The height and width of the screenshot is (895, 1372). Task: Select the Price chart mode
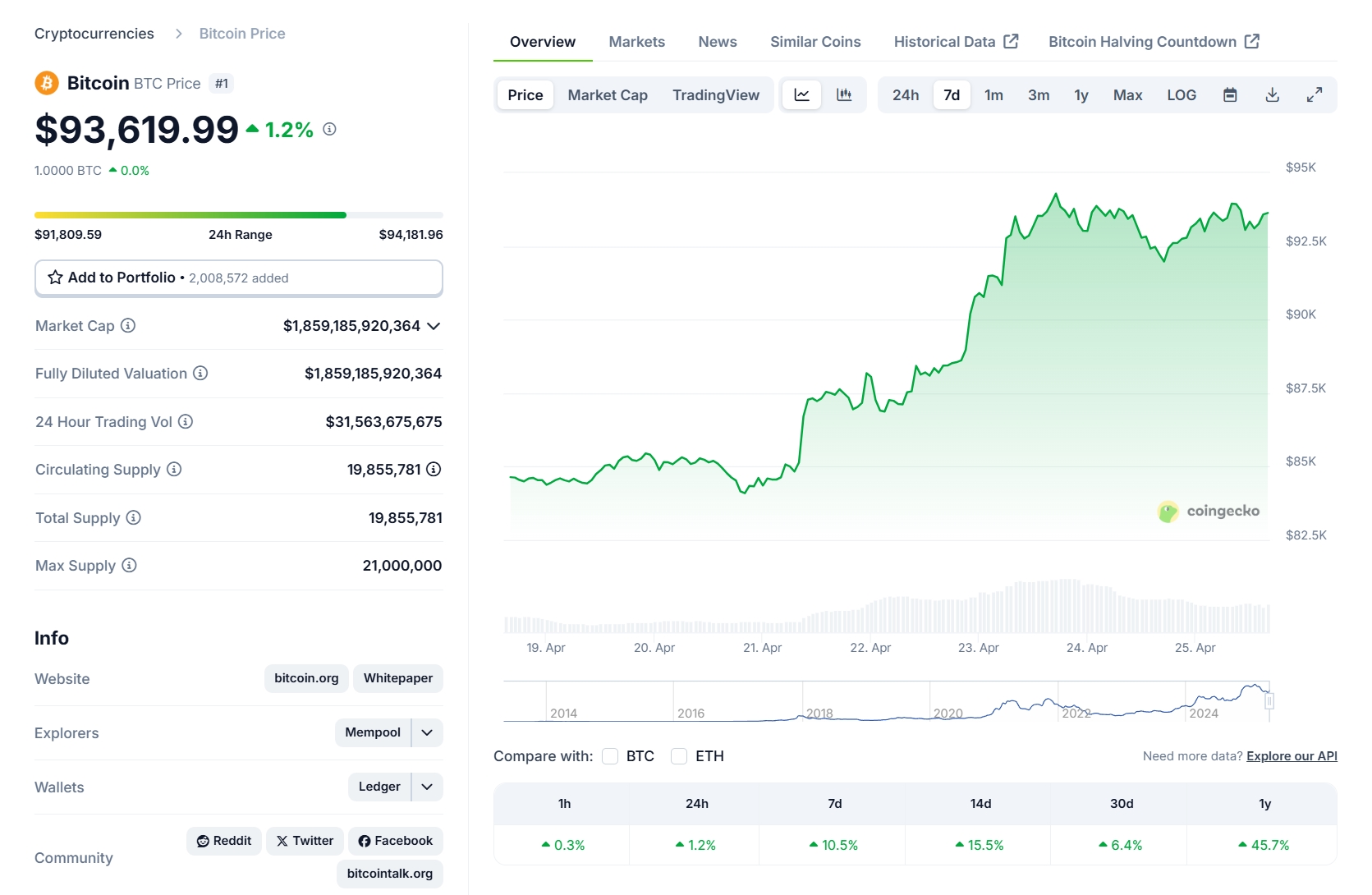[525, 95]
